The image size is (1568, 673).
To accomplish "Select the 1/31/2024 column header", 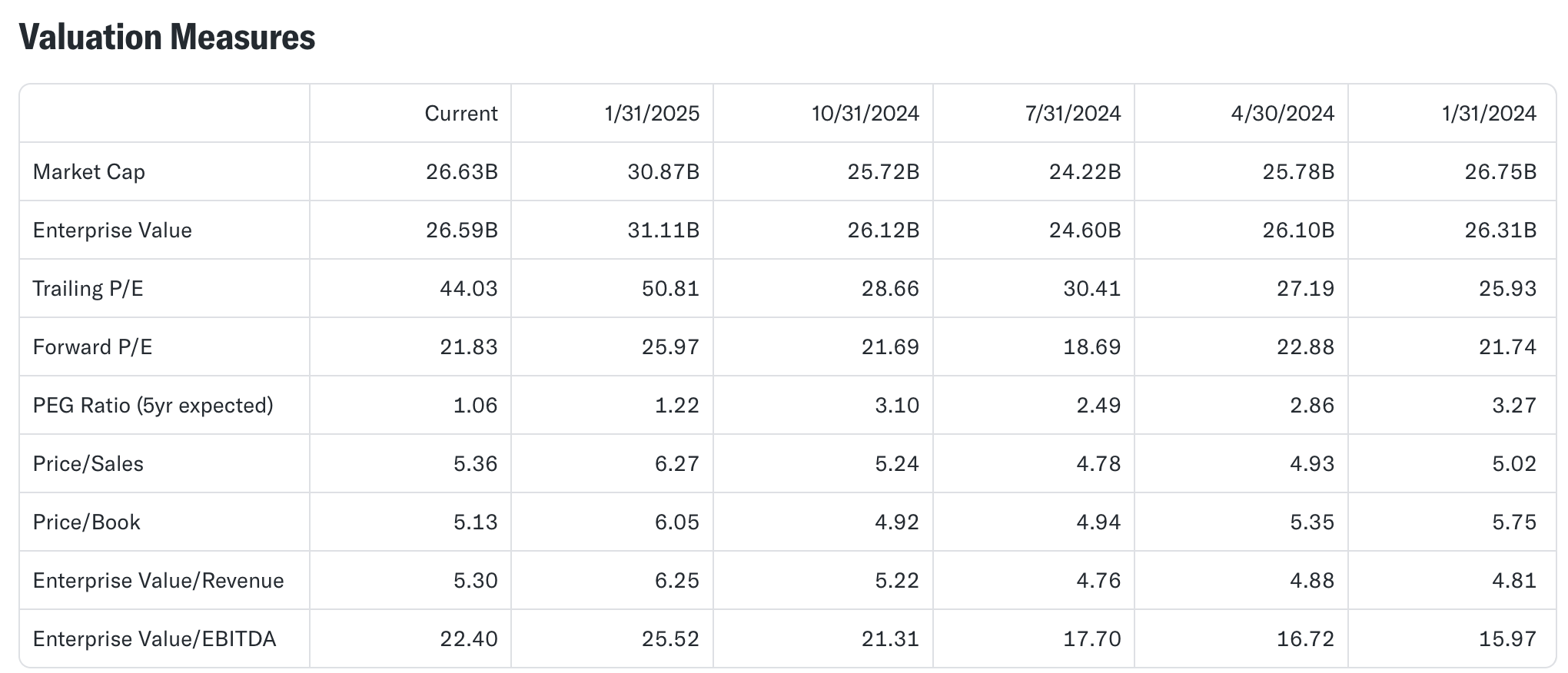I will pyautogui.click(x=1489, y=114).
